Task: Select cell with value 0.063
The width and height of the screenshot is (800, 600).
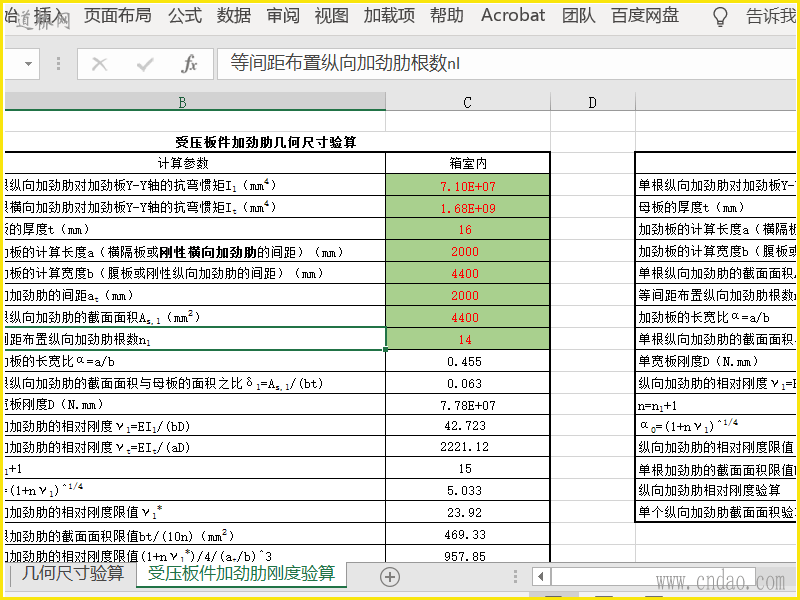Action: [468, 383]
